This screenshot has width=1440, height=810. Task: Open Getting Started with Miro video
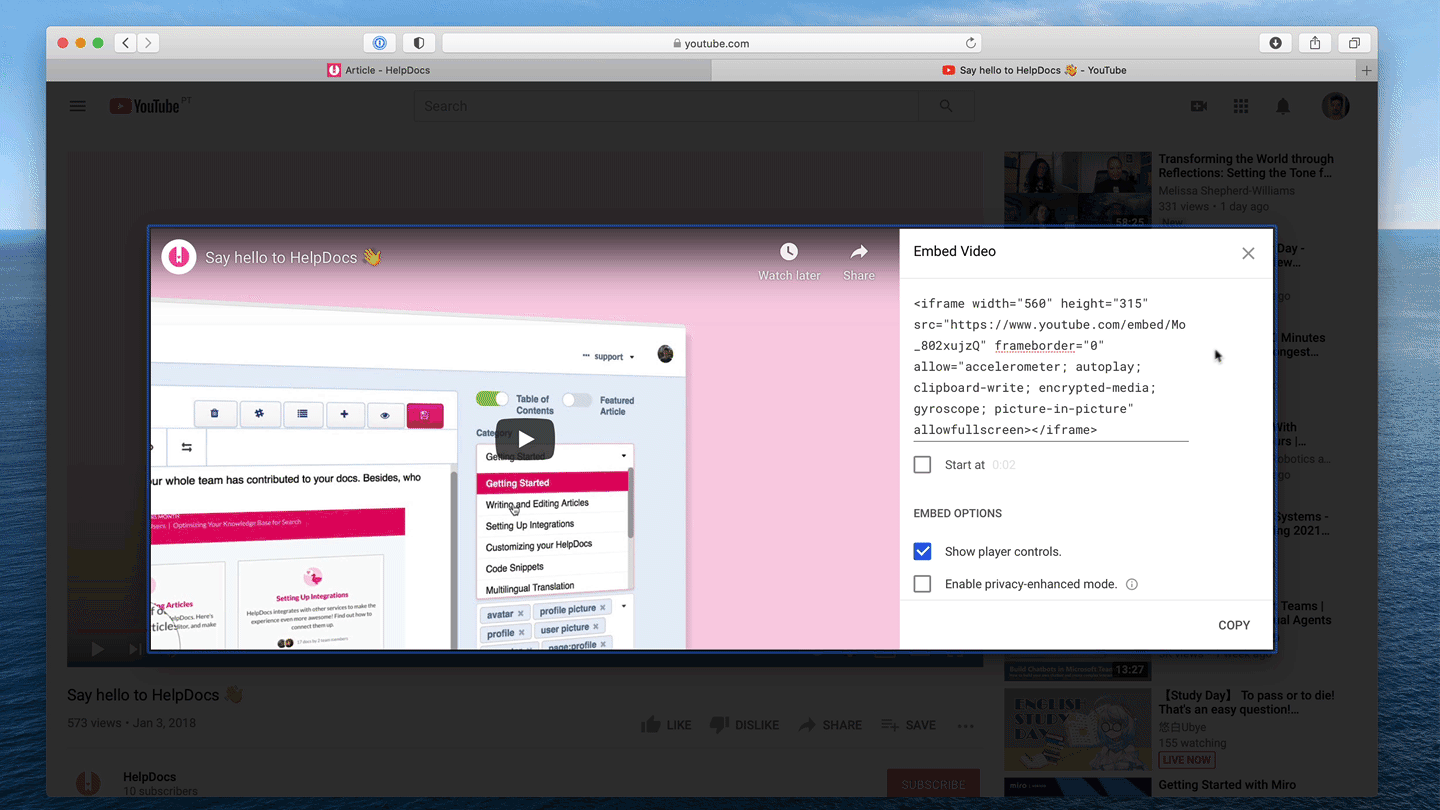tap(1227, 785)
